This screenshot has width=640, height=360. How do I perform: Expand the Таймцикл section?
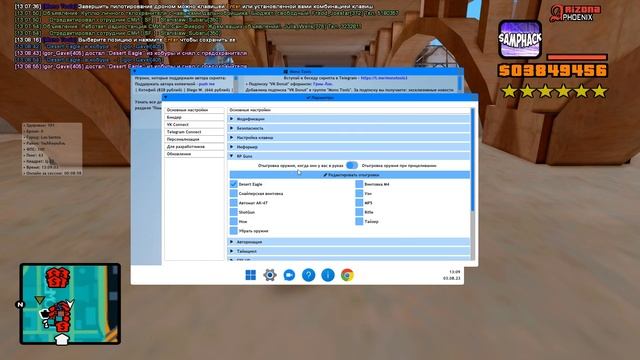click(x=349, y=251)
